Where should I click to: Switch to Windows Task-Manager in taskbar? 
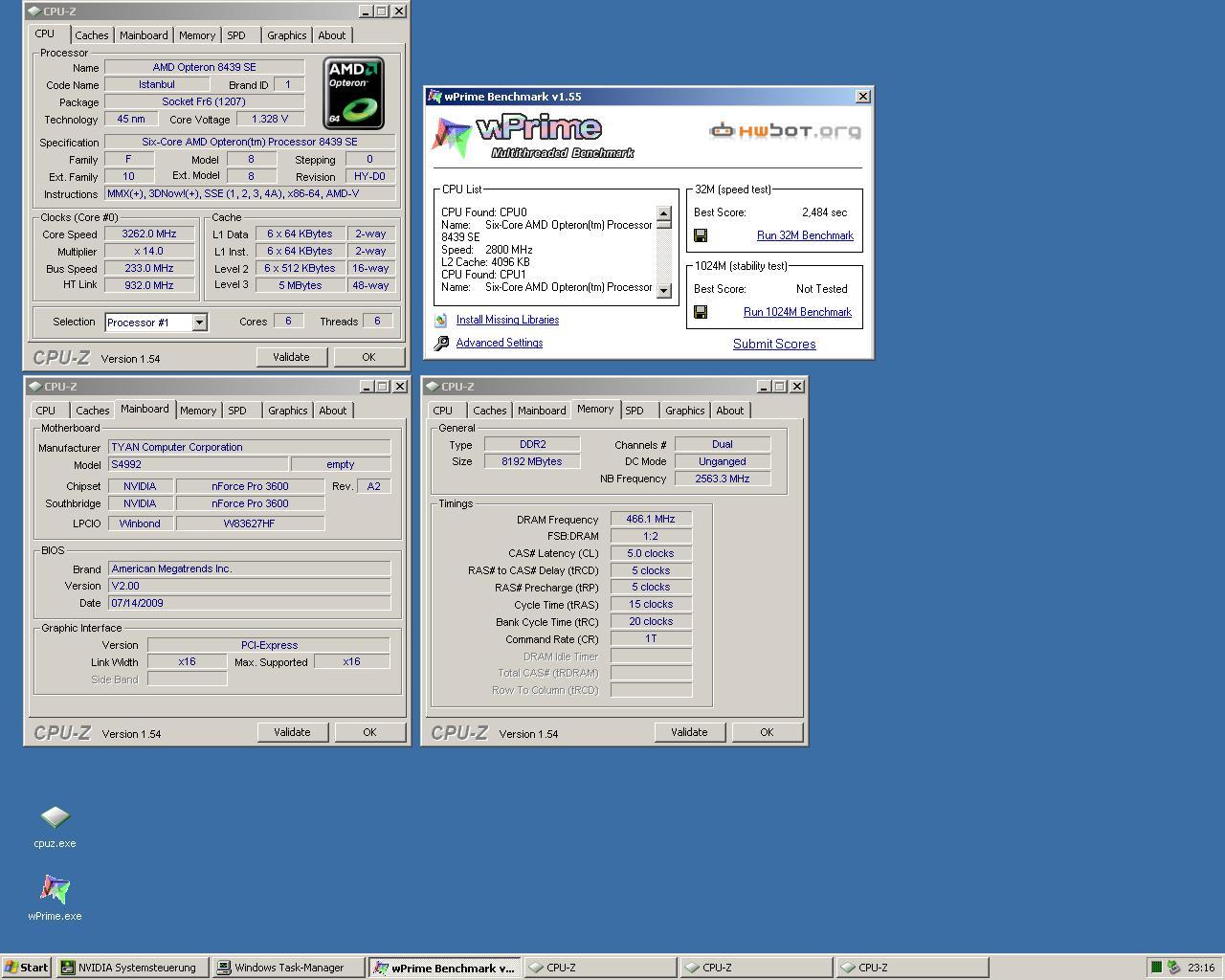(x=289, y=968)
